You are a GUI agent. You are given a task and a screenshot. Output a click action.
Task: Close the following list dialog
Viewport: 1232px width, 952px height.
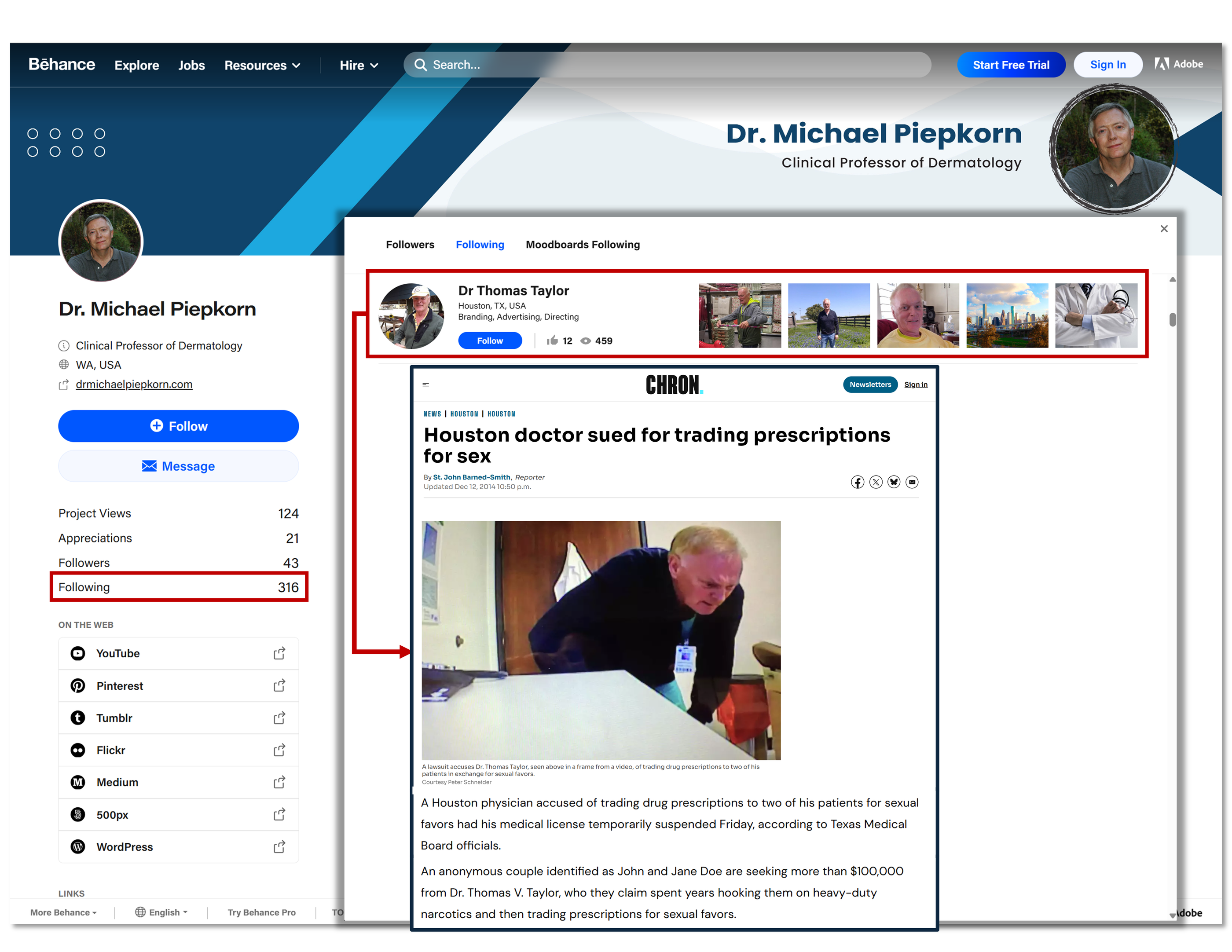click(x=1164, y=228)
